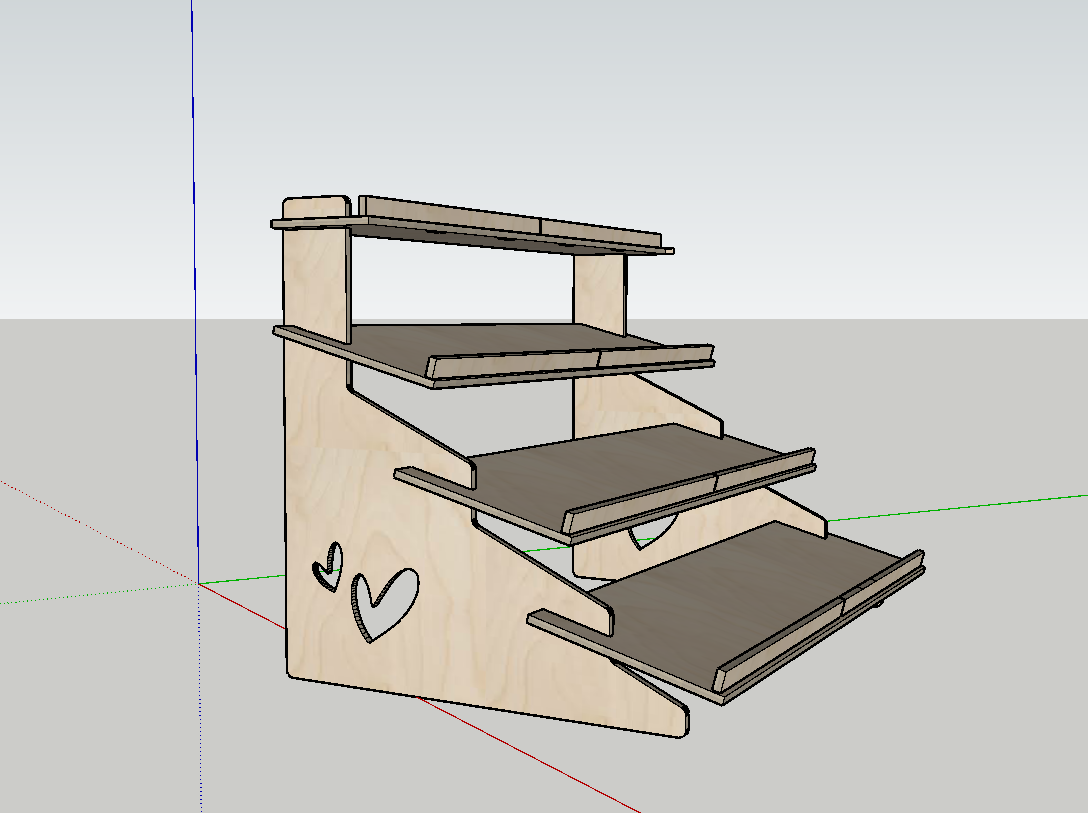Screen dimensions: 1088x813
Task: Select the rounded top tab of left panel
Action: point(316,206)
